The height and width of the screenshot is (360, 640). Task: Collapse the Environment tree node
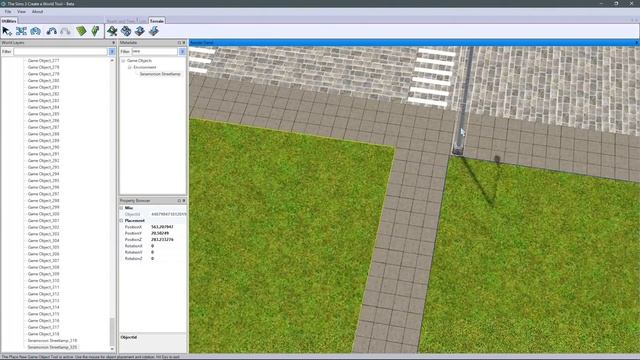[130, 67]
